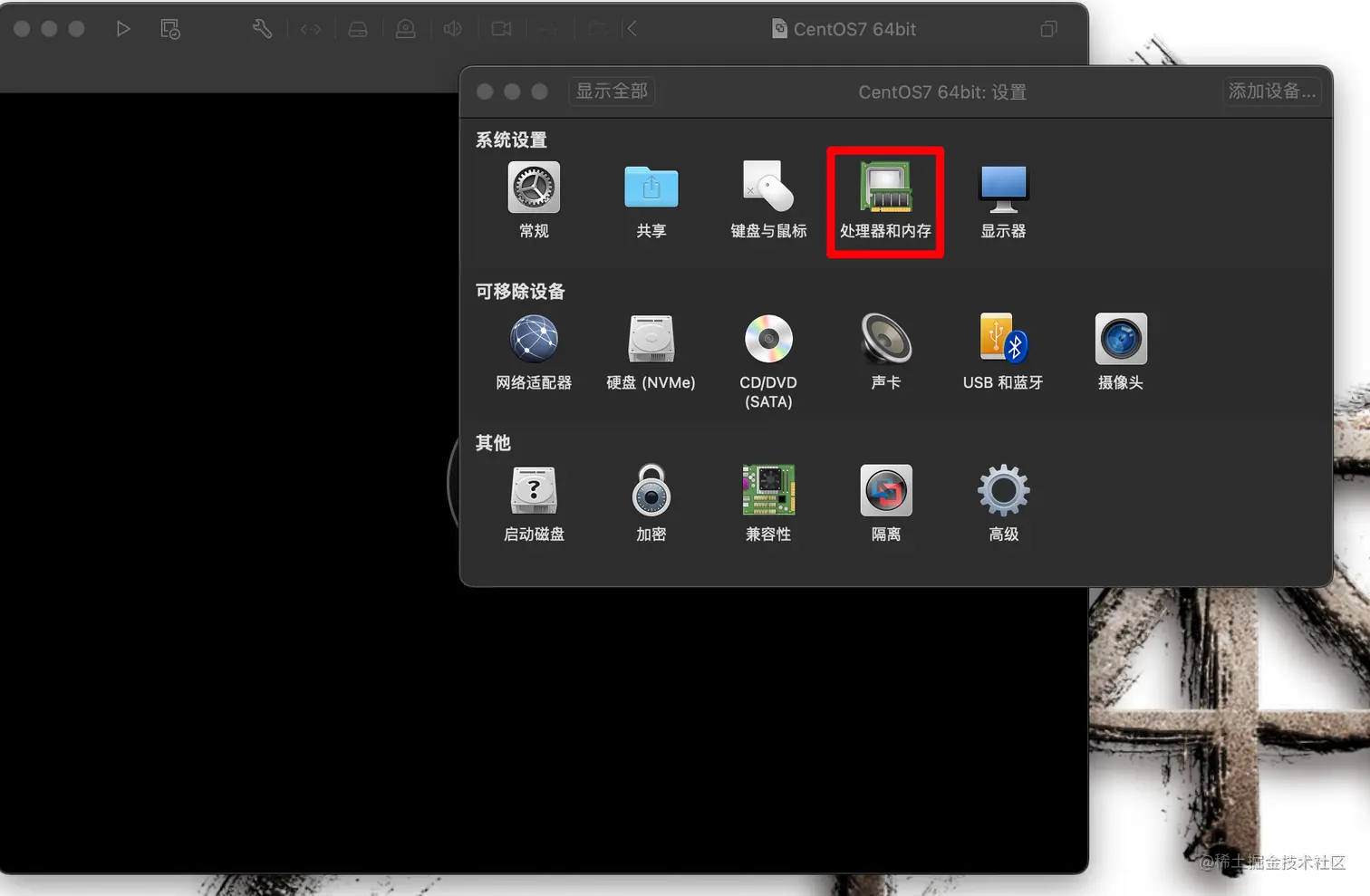The image size is (1370, 896).
Task: Click the 系统设置 section heading
Action: (x=511, y=140)
